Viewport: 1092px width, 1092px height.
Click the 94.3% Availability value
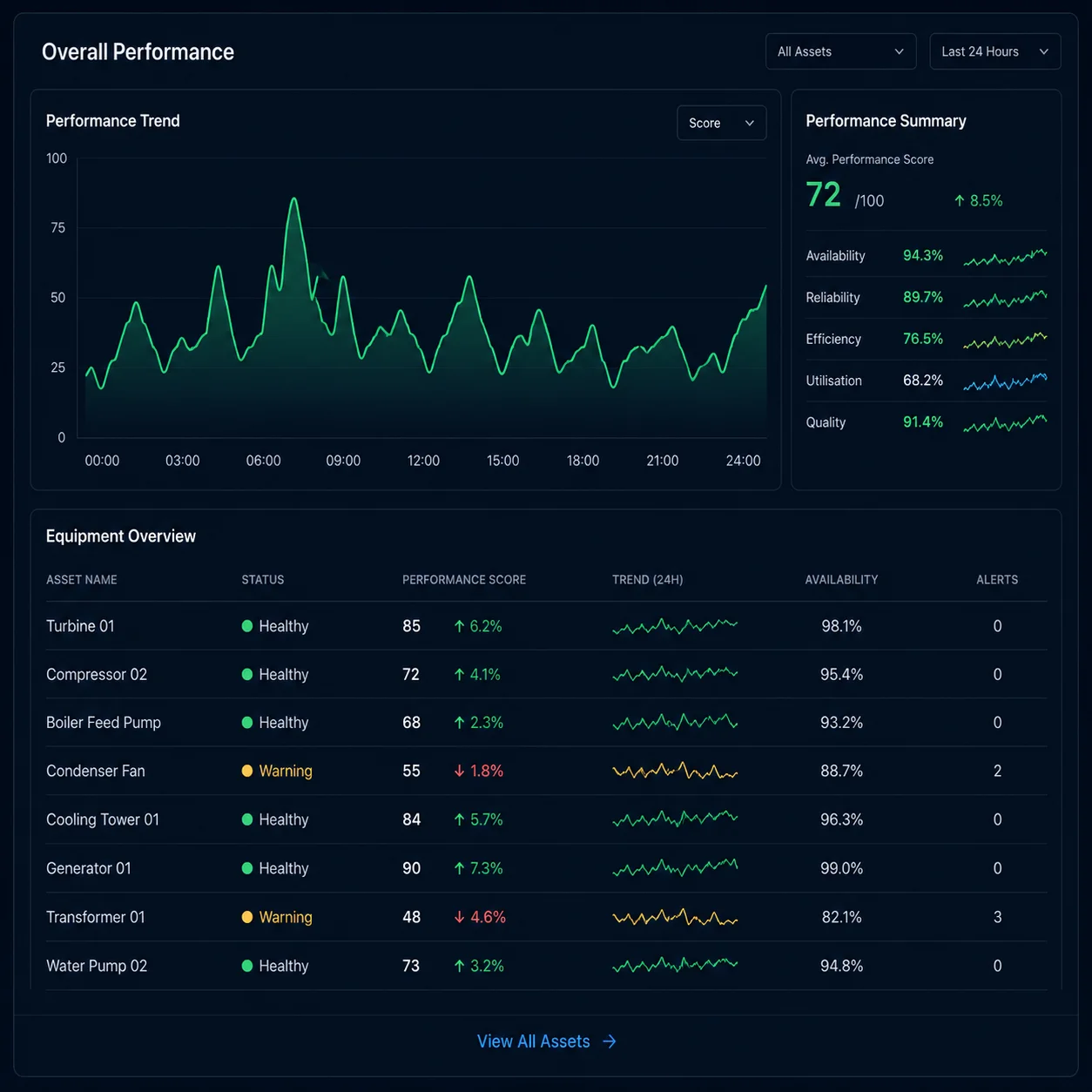click(x=923, y=255)
